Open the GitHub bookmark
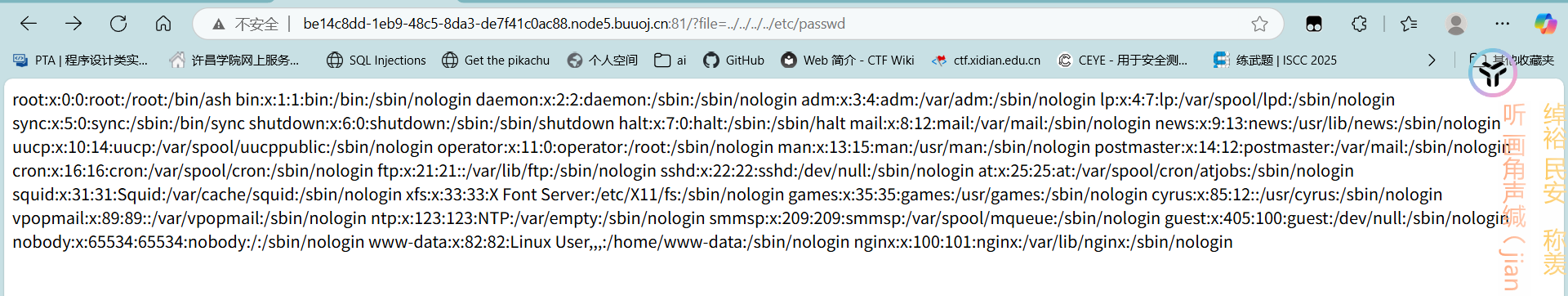The height and width of the screenshot is (296, 1568). click(733, 60)
